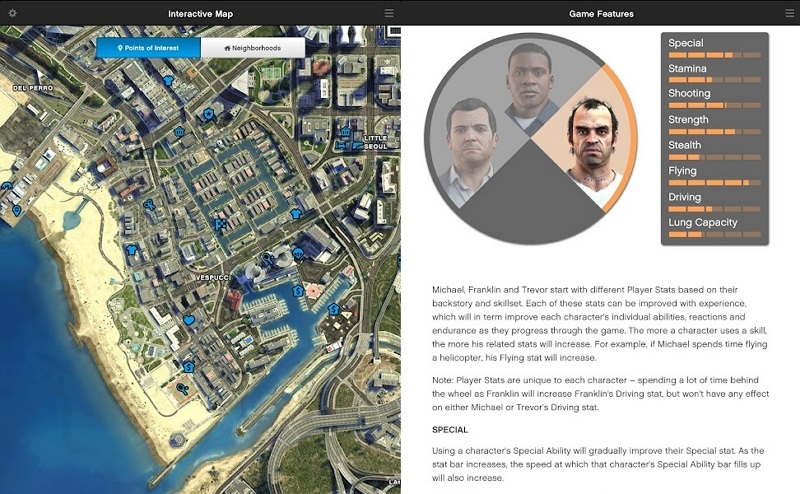Select the barbell gym icon near Little Seoul
The width and height of the screenshot is (800, 494).
click(x=341, y=145)
